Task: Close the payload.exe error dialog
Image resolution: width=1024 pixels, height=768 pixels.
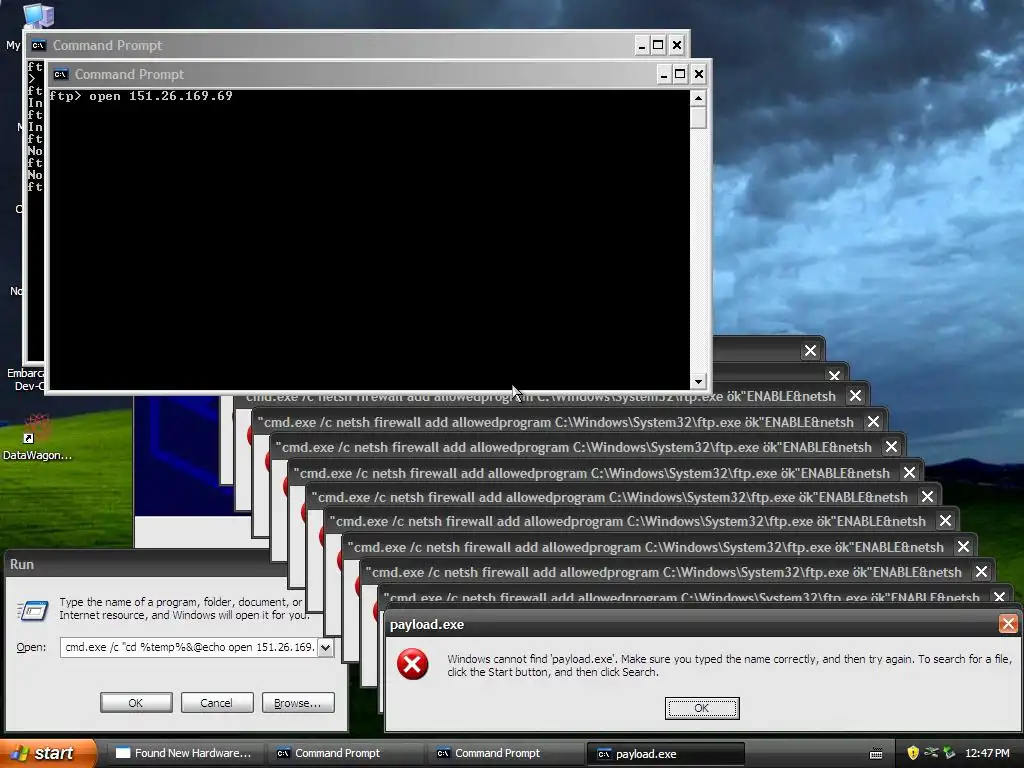Action: pos(1008,624)
